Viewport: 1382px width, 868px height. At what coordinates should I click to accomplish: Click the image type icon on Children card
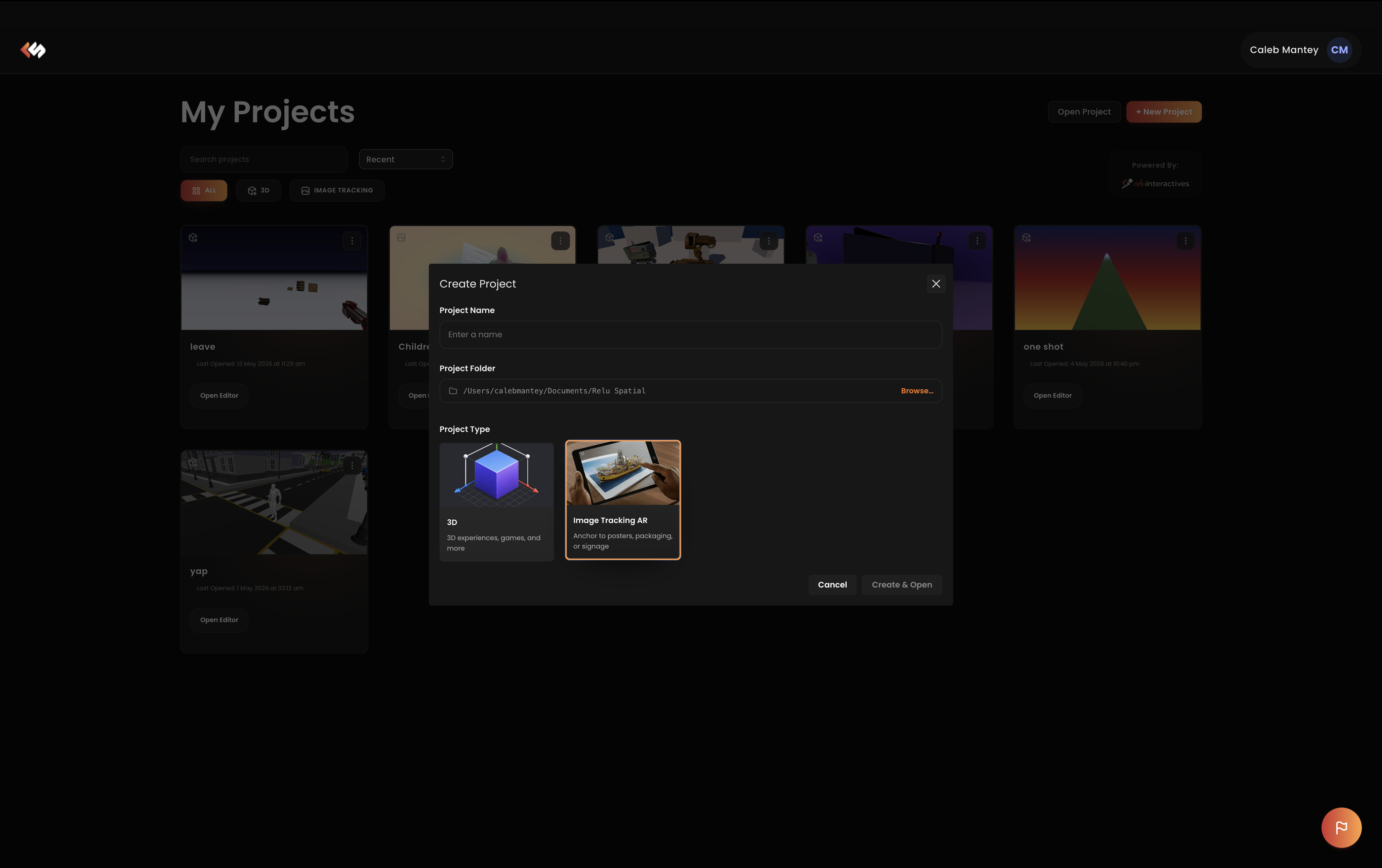tap(401, 237)
